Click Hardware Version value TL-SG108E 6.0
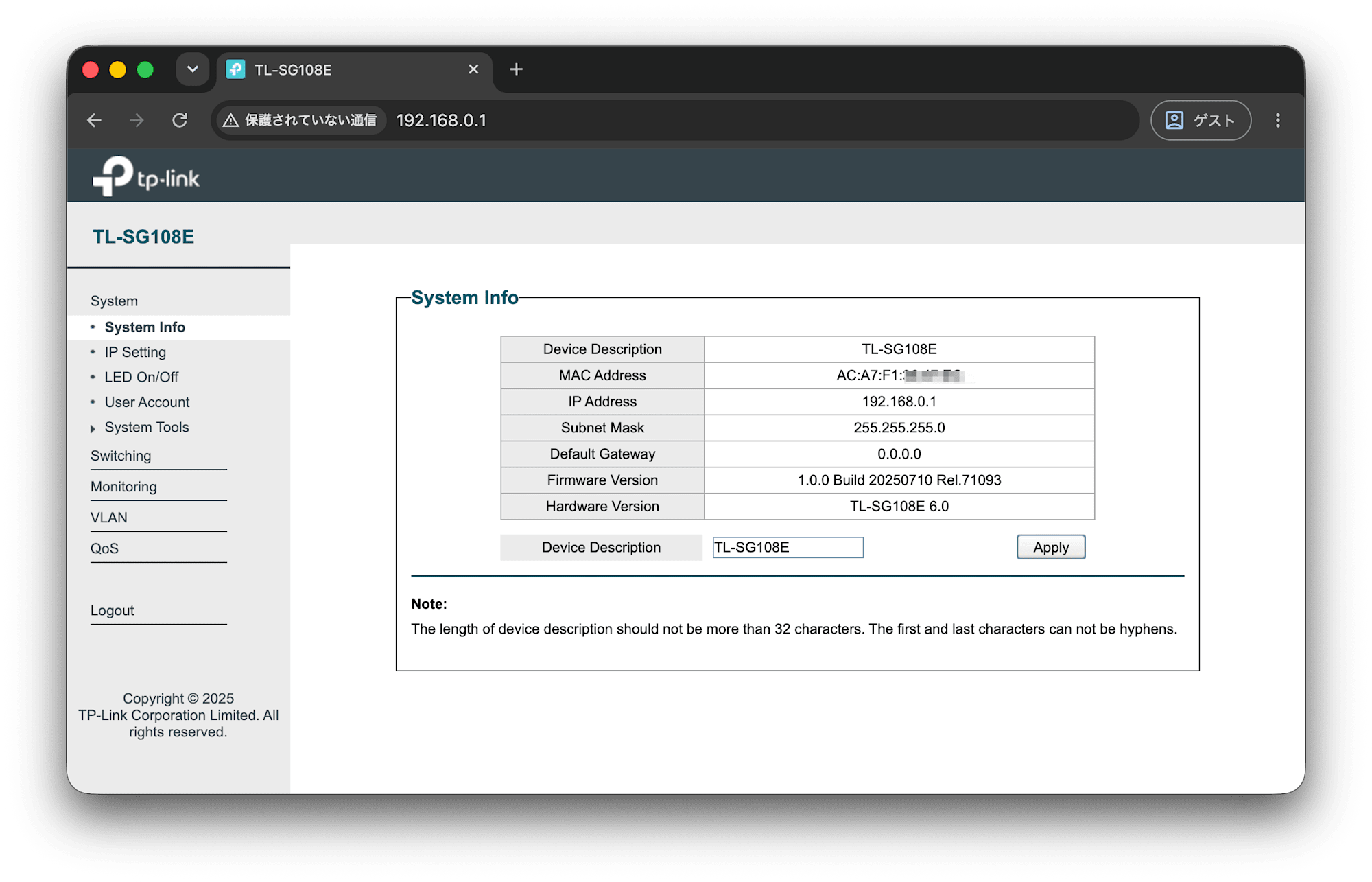 (x=899, y=506)
